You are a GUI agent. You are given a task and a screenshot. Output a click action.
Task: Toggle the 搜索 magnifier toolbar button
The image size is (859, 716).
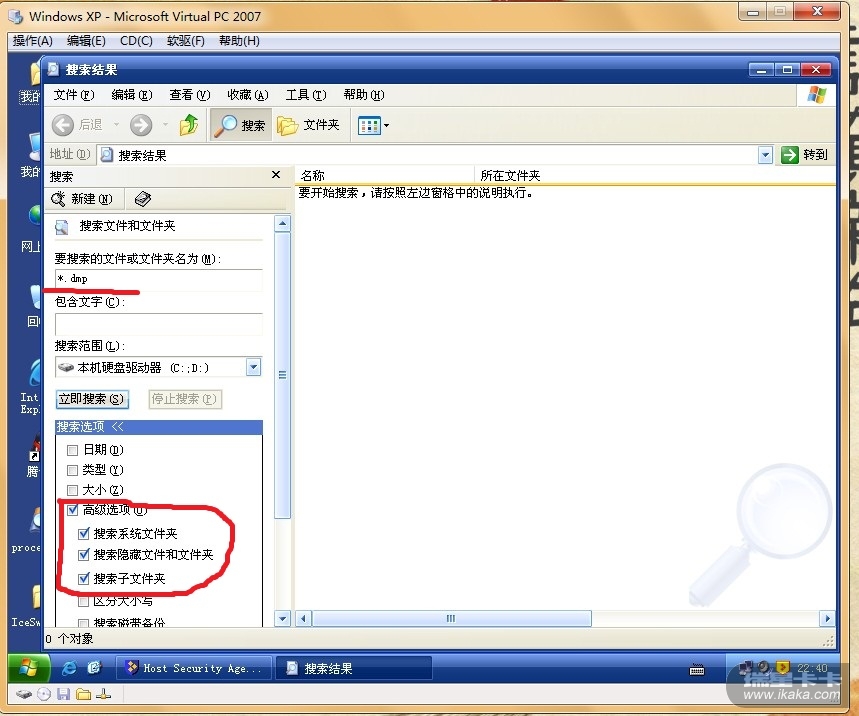click(240, 125)
